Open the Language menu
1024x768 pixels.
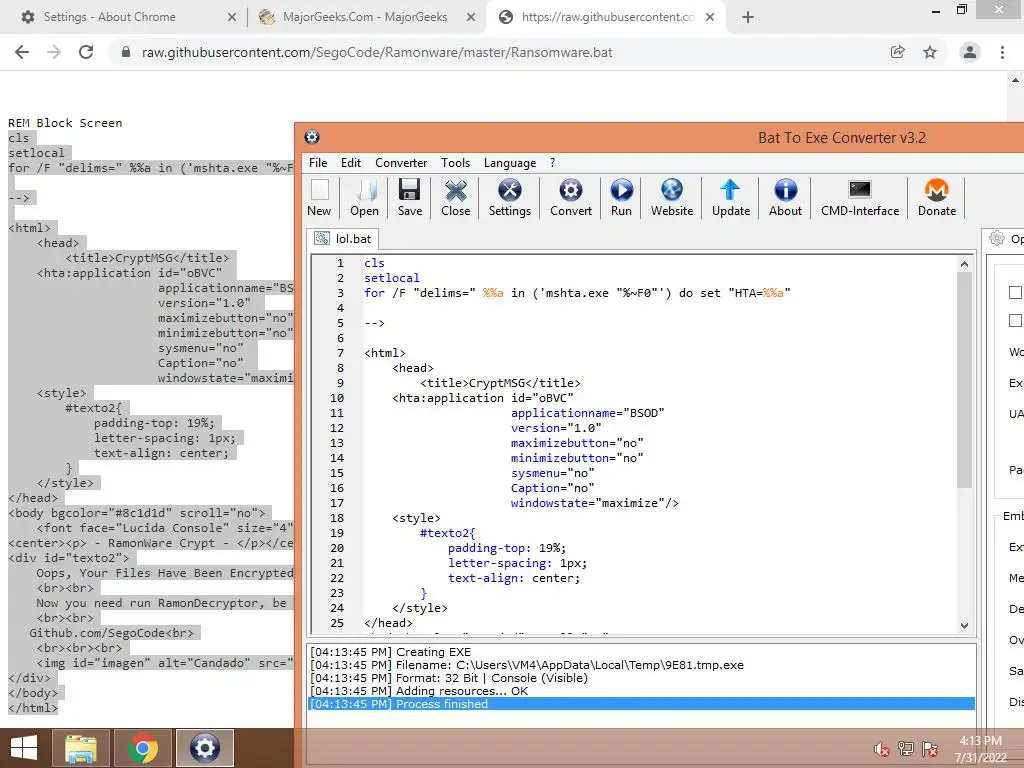[510, 163]
